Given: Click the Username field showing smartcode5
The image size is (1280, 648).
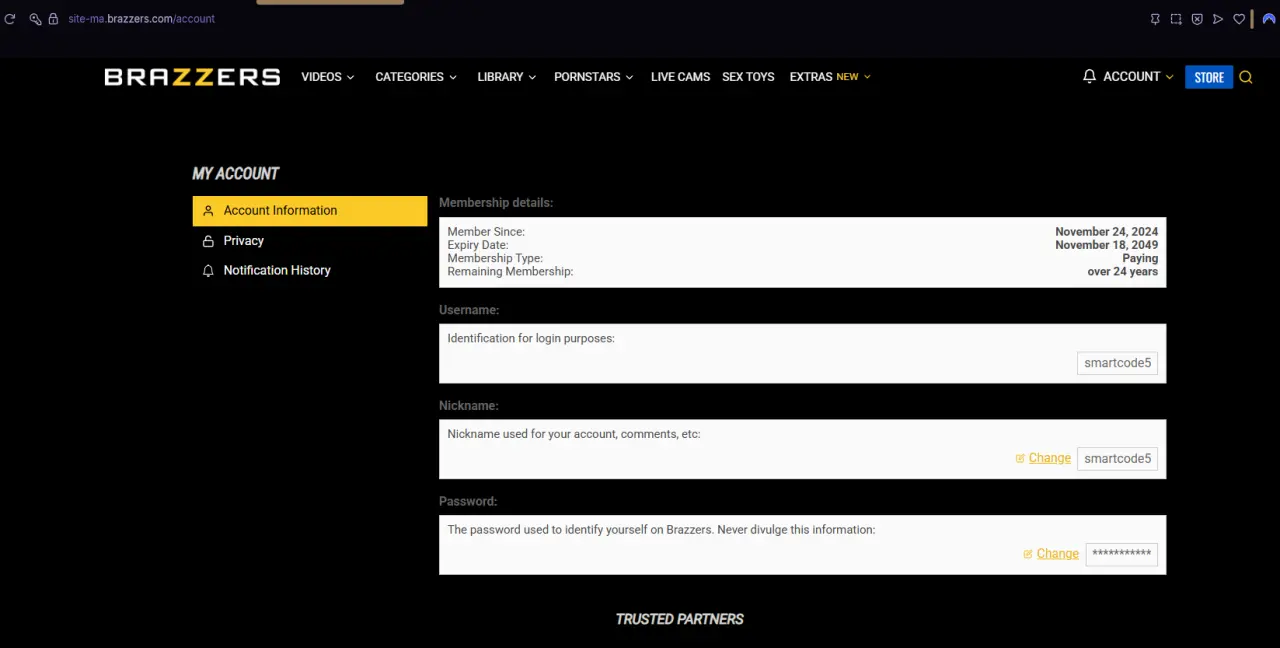Looking at the screenshot, I should click(1117, 363).
